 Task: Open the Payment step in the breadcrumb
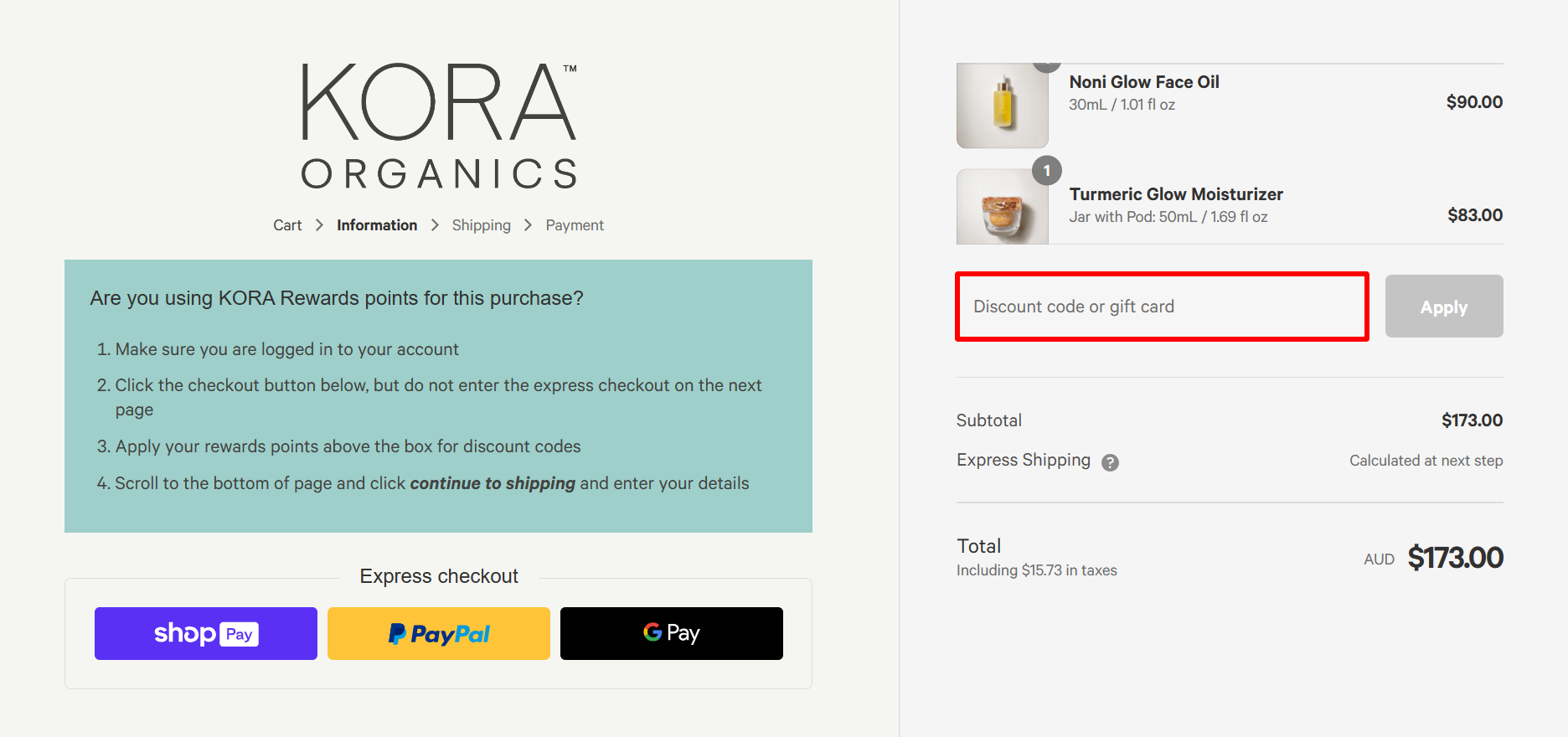575,224
